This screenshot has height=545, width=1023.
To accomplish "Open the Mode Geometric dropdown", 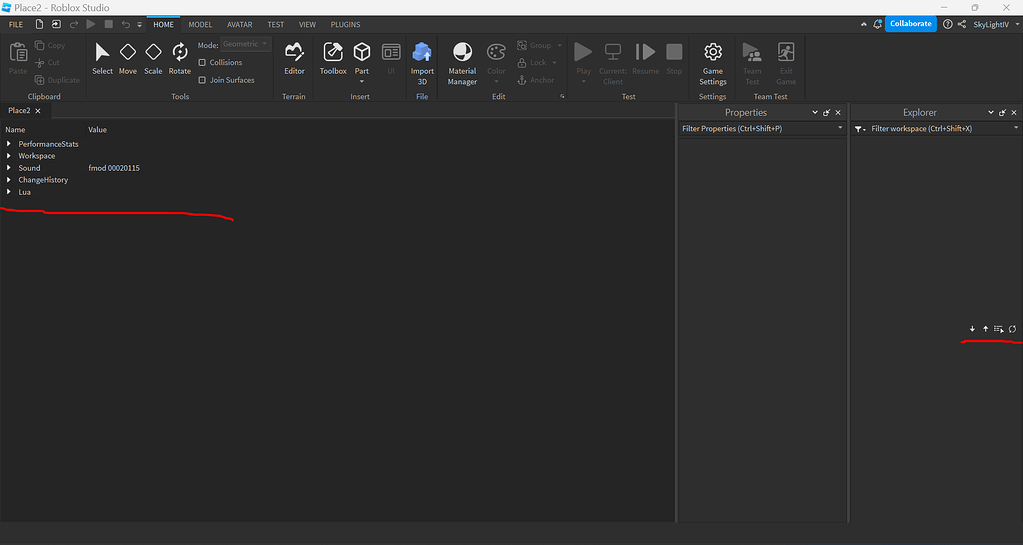I will click(x=245, y=44).
